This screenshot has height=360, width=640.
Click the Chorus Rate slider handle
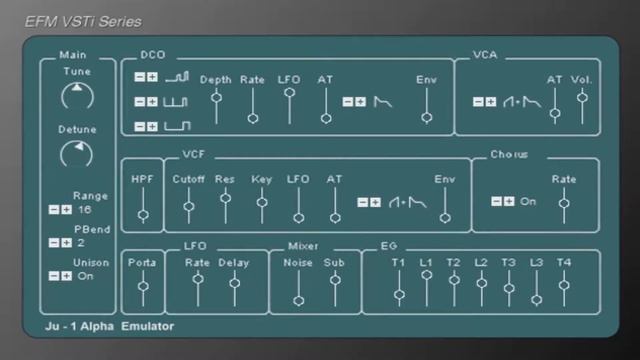564,203
